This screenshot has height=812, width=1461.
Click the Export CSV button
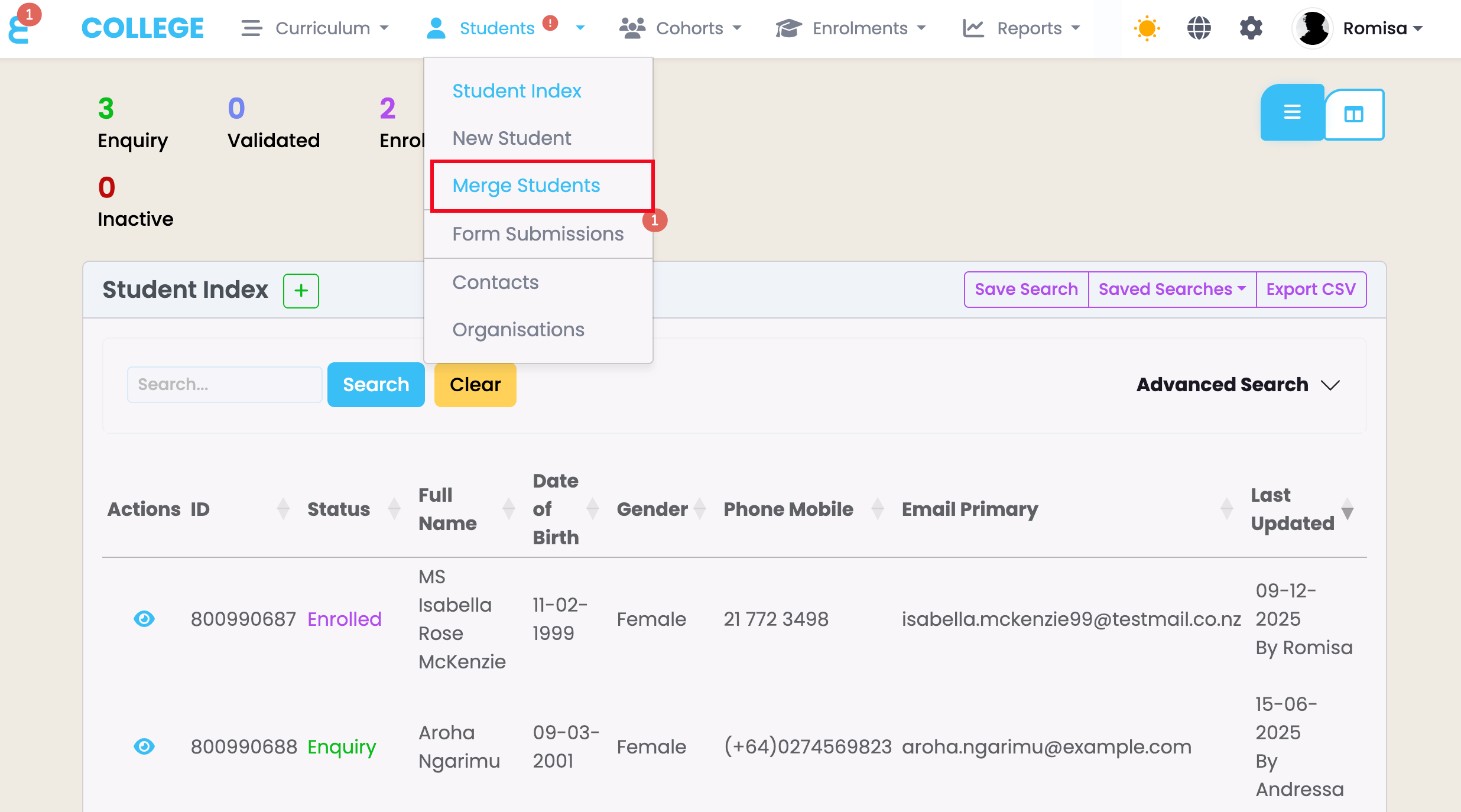point(1310,289)
